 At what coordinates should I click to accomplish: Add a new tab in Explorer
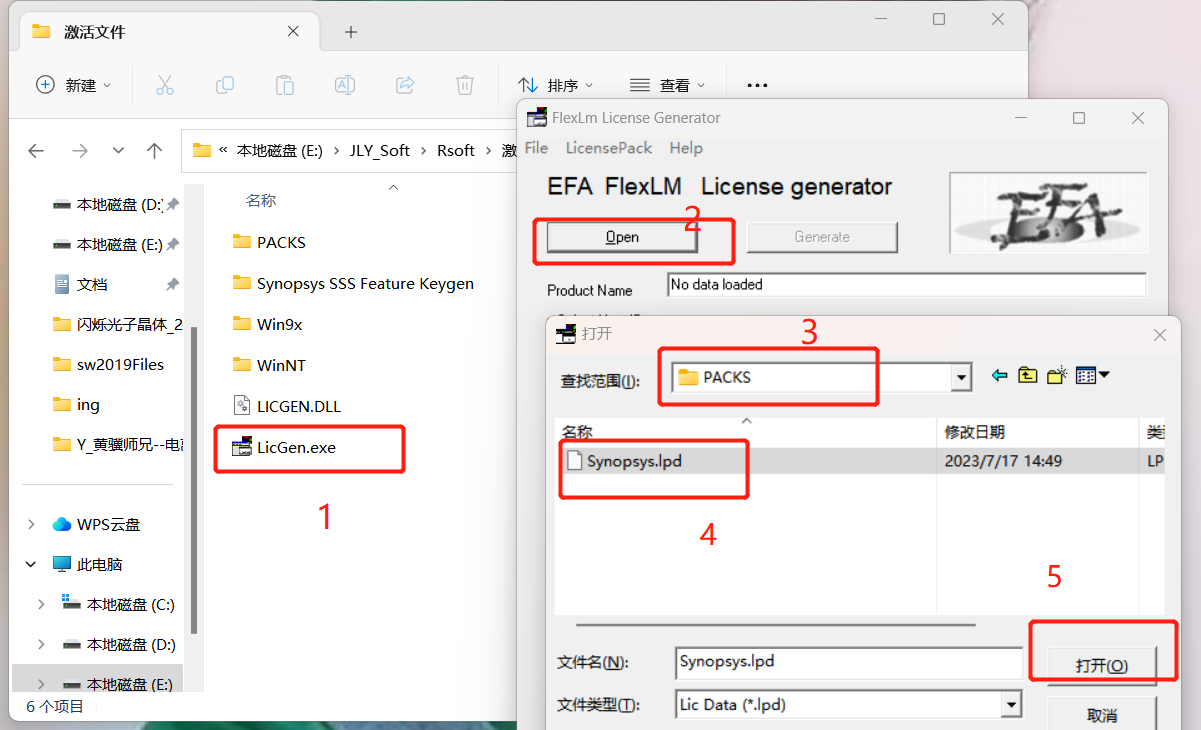point(350,32)
